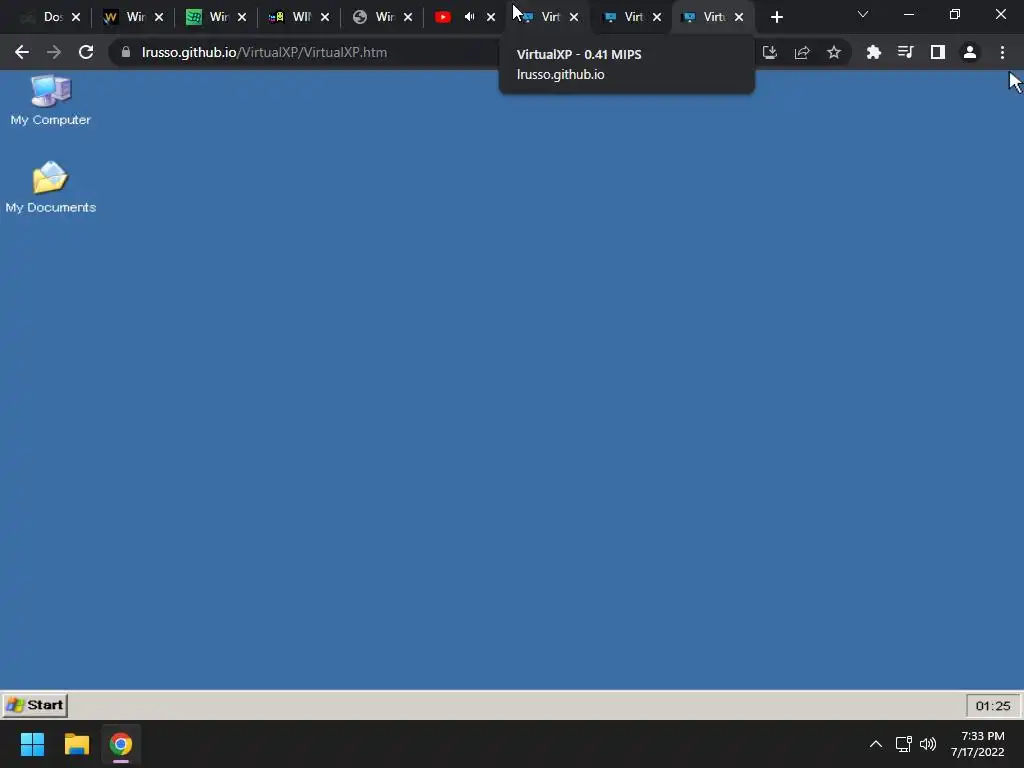Open the media controls icon
Viewport: 1024px width, 768px height.
point(905,52)
